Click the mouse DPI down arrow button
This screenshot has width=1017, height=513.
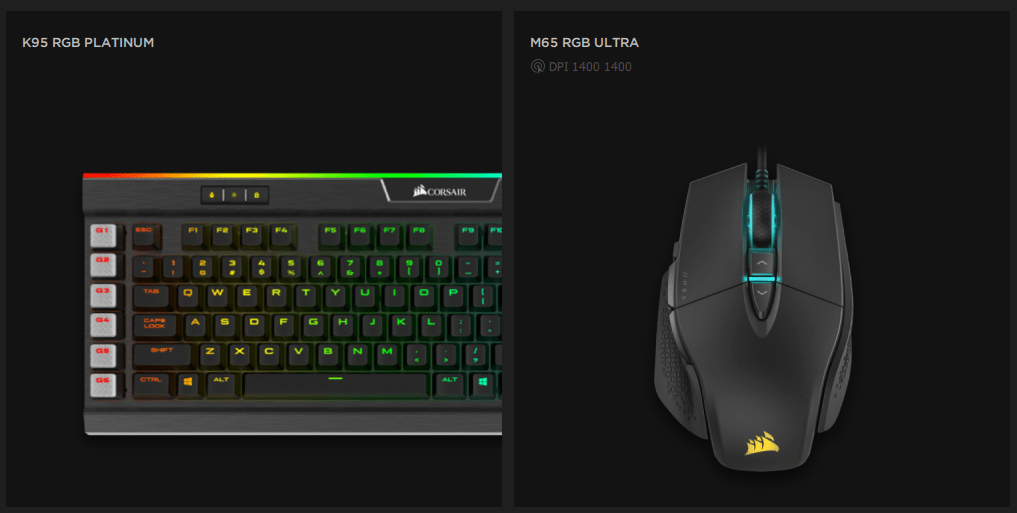tap(761, 294)
